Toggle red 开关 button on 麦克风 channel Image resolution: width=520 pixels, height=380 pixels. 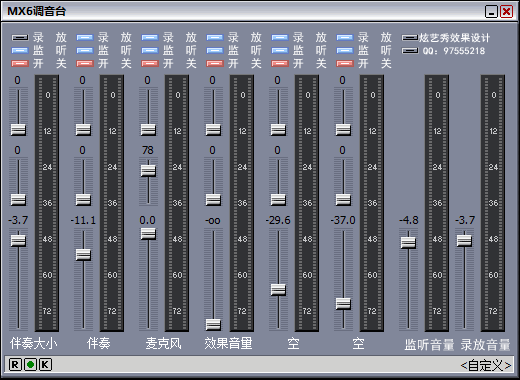[150, 63]
